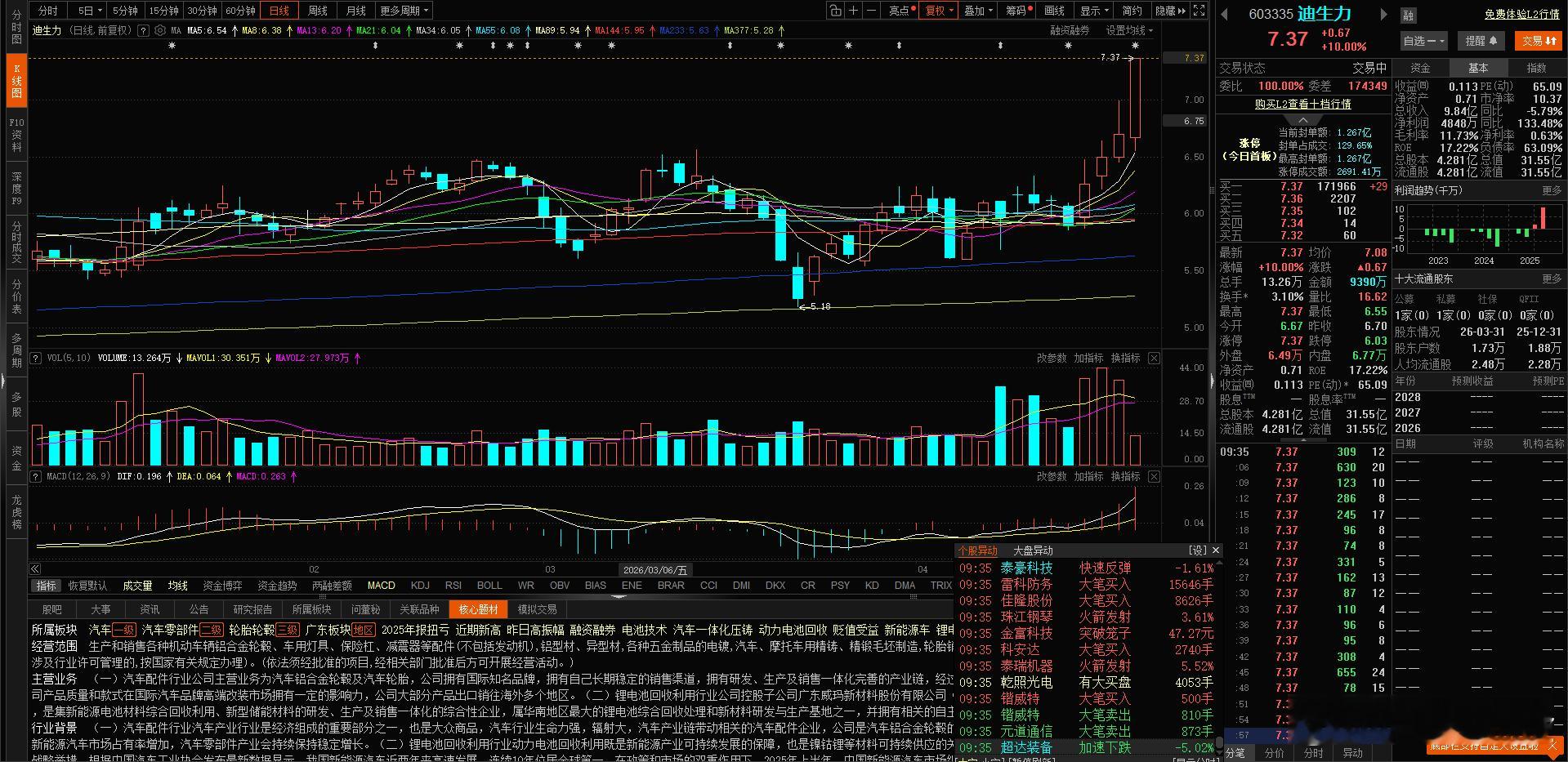Open 多周期 sidebar item

click(16, 350)
